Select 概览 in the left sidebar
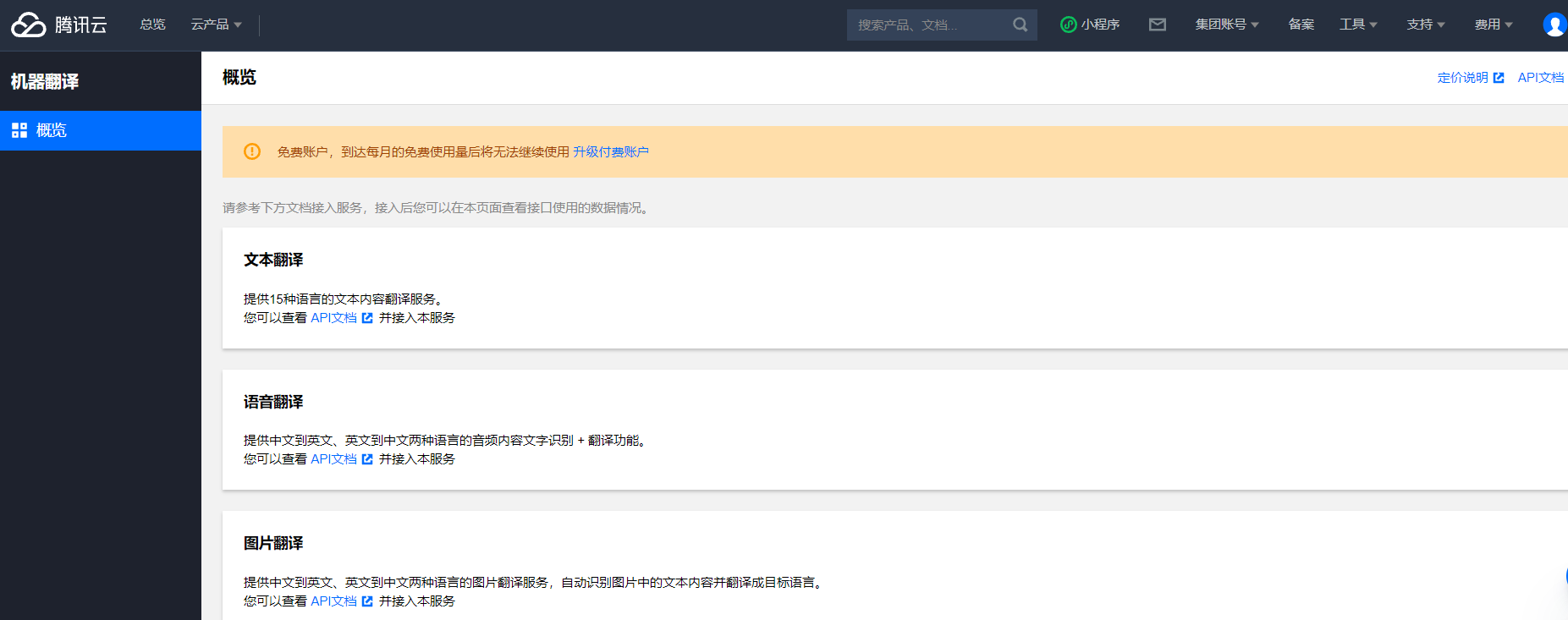The image size is (1568, 620). tap(101, 130)
